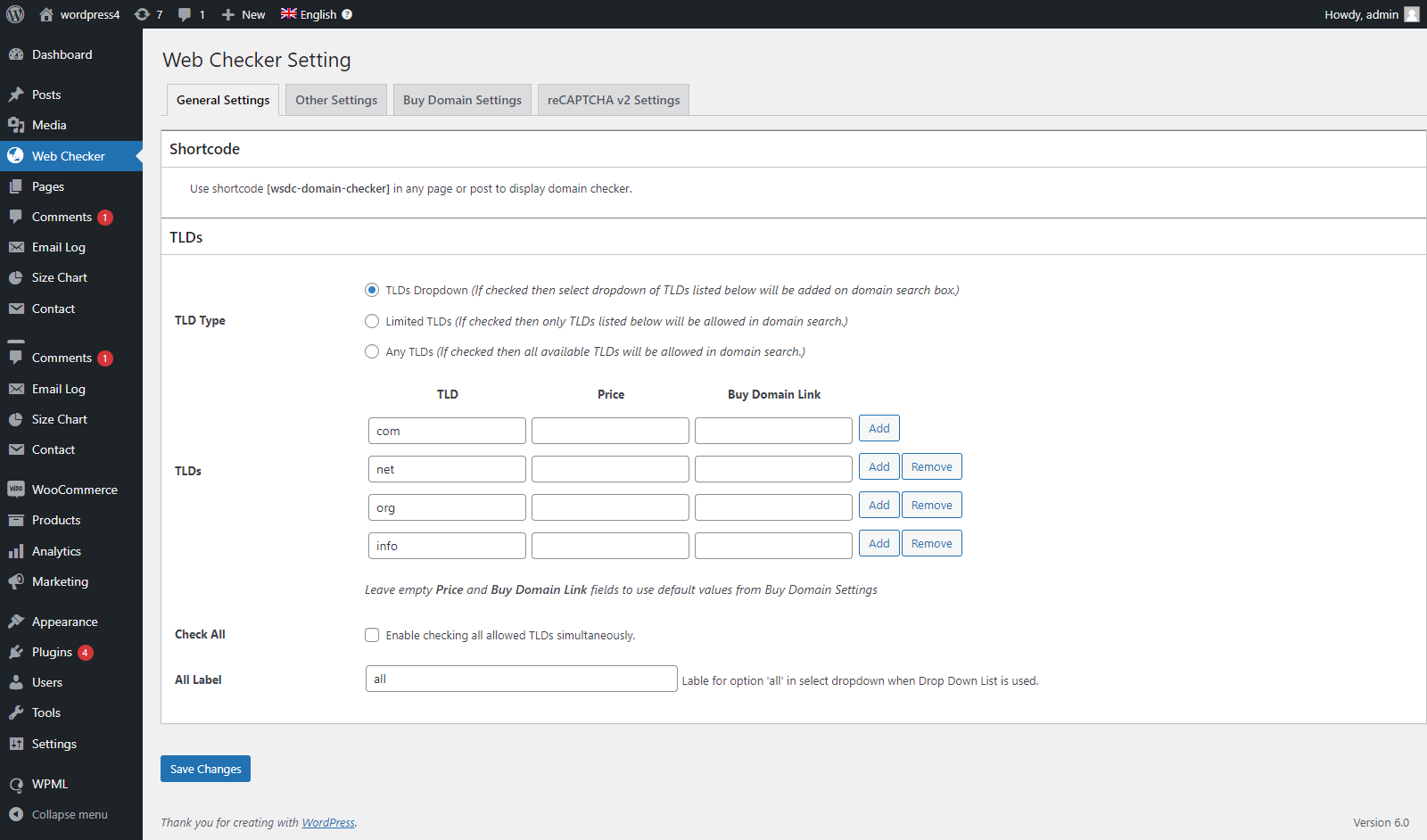Click the admin avatar icon
The image size is (1427, 840).
tap(1412, 14)
